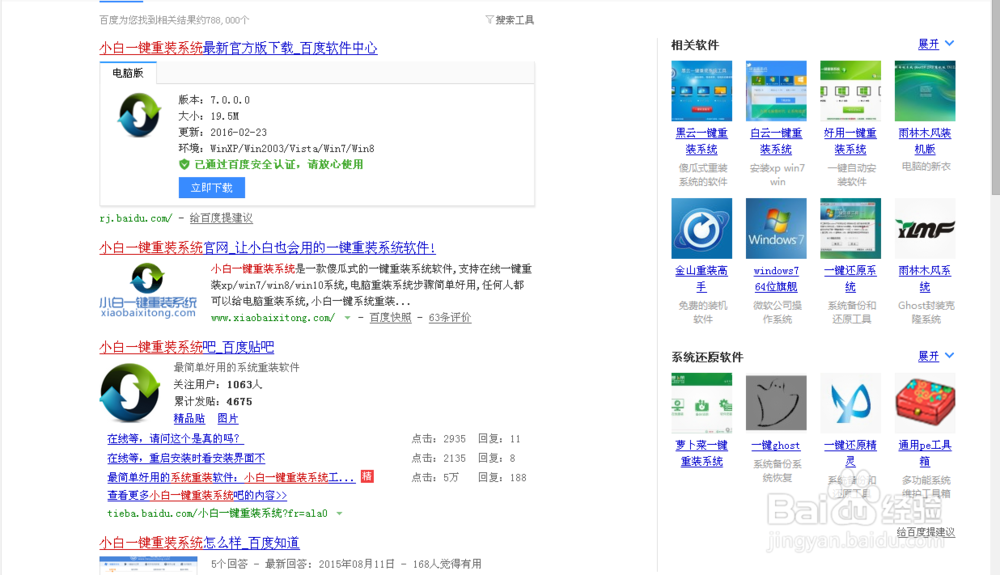This screenshot has width=1000, height=575.
Task: Open the 一键ghost text link
Action: pos(776,446)
